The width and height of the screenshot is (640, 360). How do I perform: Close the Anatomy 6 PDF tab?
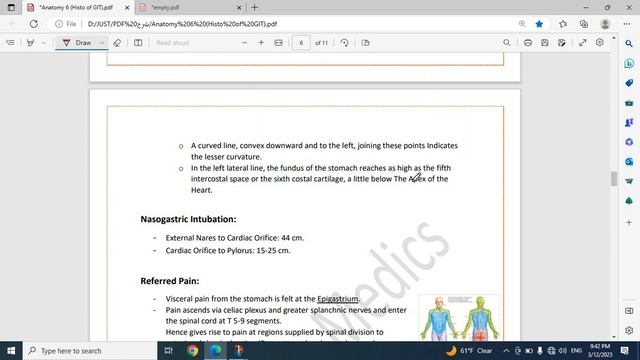(x=127, y=7)
